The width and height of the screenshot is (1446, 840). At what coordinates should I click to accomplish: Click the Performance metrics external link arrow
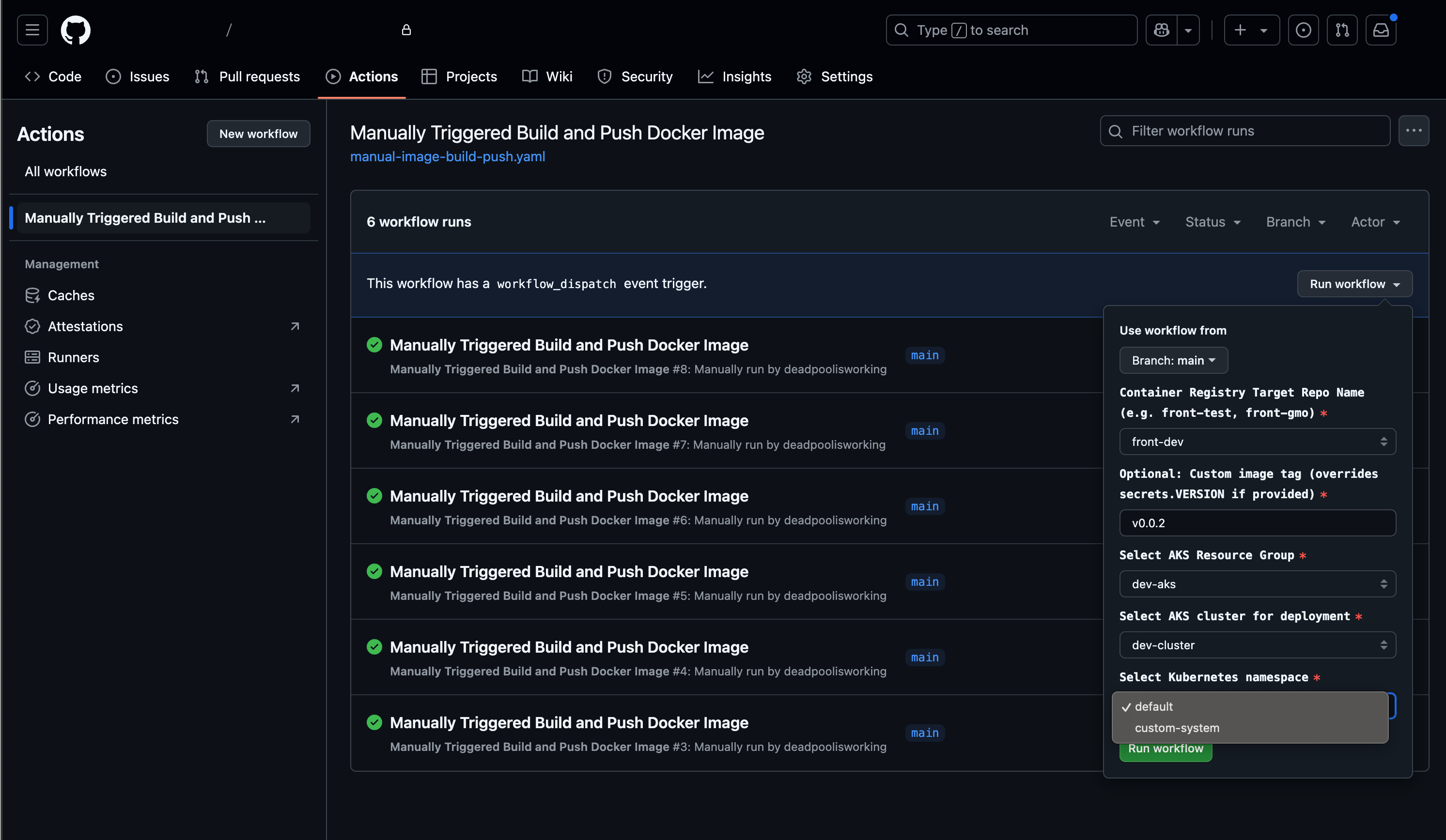pos(295,419)
